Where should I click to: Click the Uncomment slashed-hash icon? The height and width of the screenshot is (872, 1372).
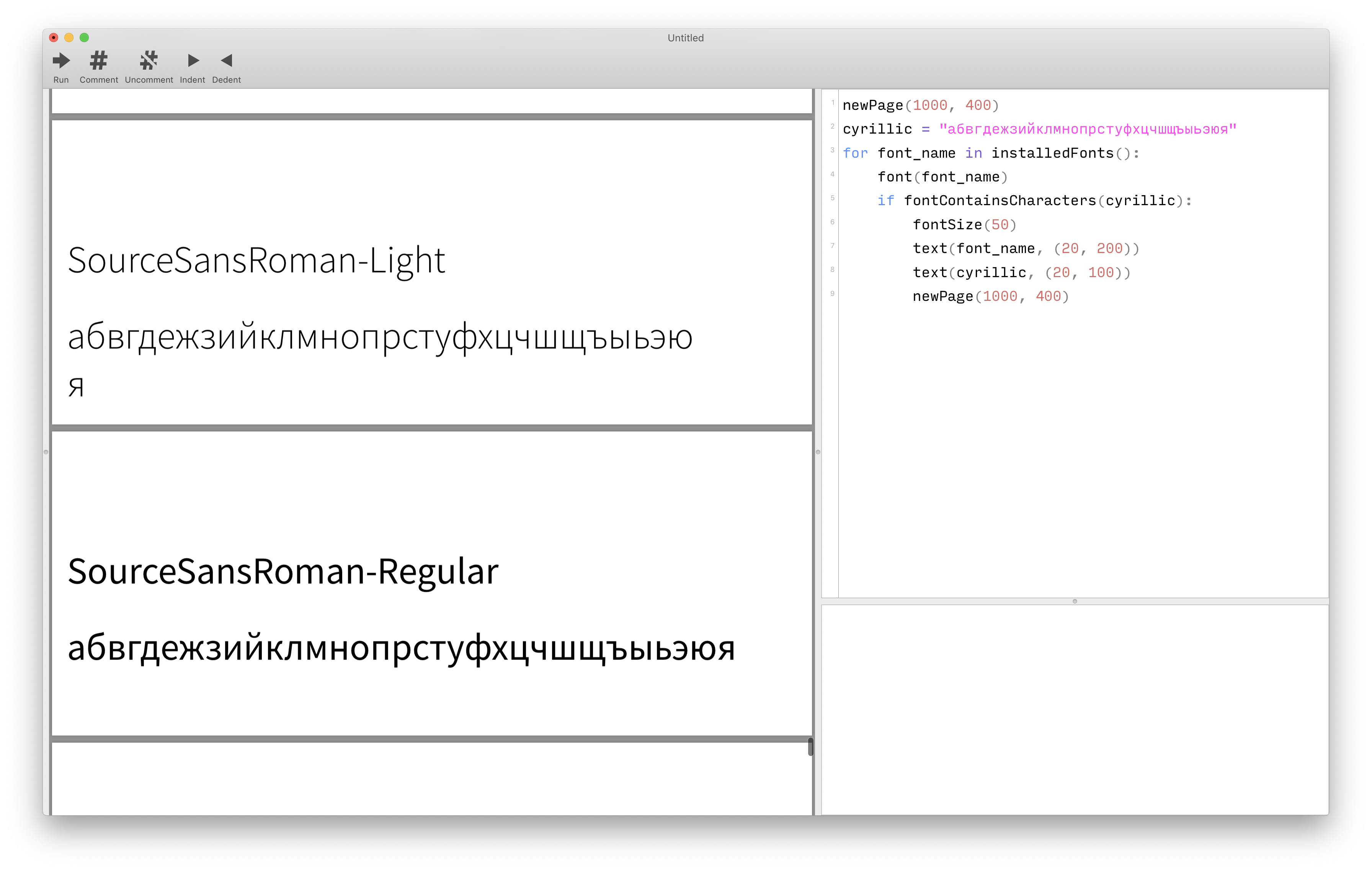click(x=149, y=60)
